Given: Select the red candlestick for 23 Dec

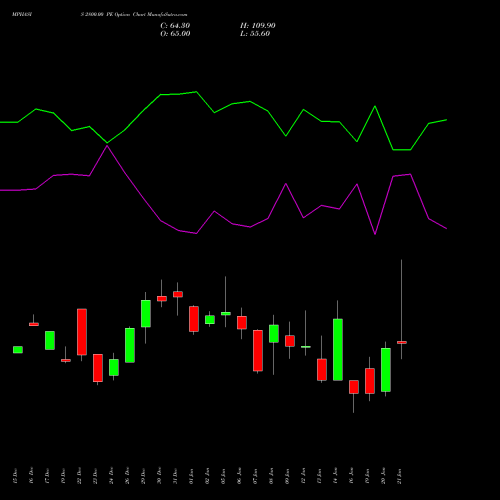Looking at the screenshot, I should [x=98, y=368].
